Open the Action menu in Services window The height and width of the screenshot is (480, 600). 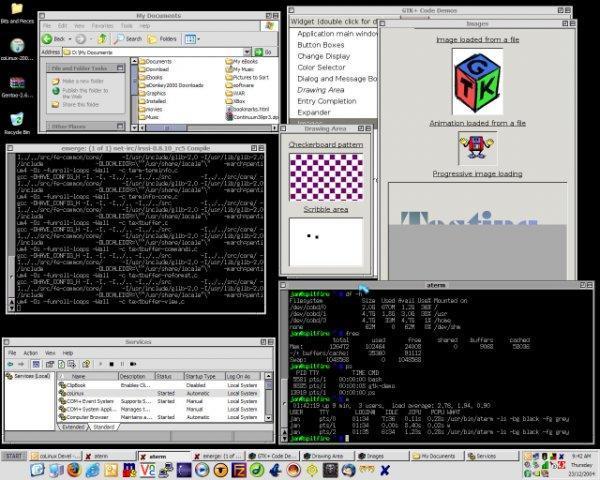click(31, 353)
